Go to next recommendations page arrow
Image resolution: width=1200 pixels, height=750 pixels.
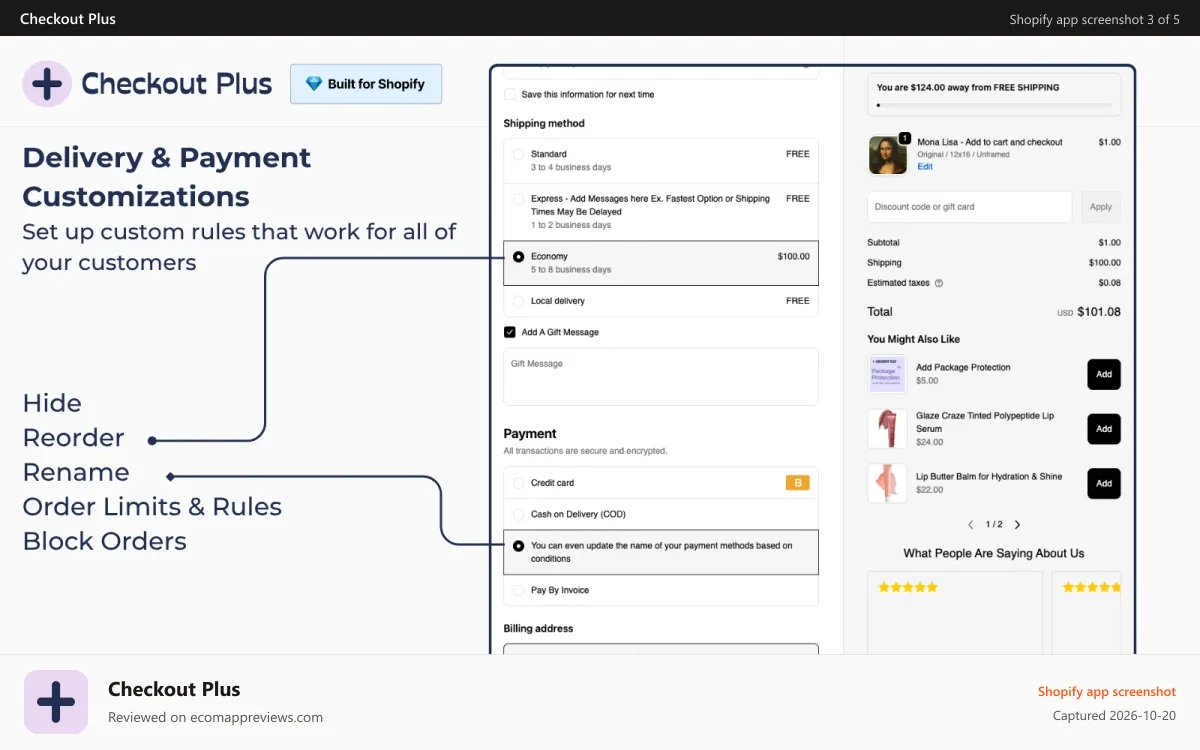pyautogui.click(x=1017, y=524)
